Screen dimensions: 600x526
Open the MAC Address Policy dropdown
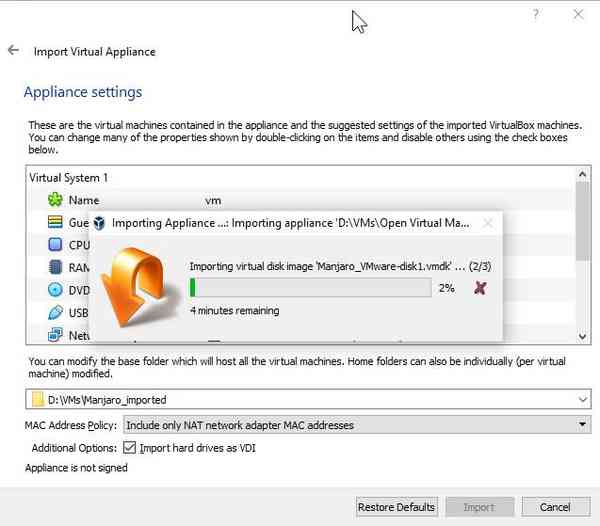point(357,425)
